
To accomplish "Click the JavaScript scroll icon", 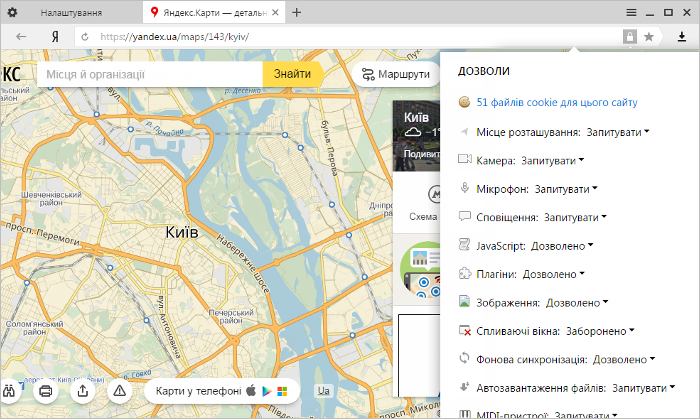I will (464, 245).
